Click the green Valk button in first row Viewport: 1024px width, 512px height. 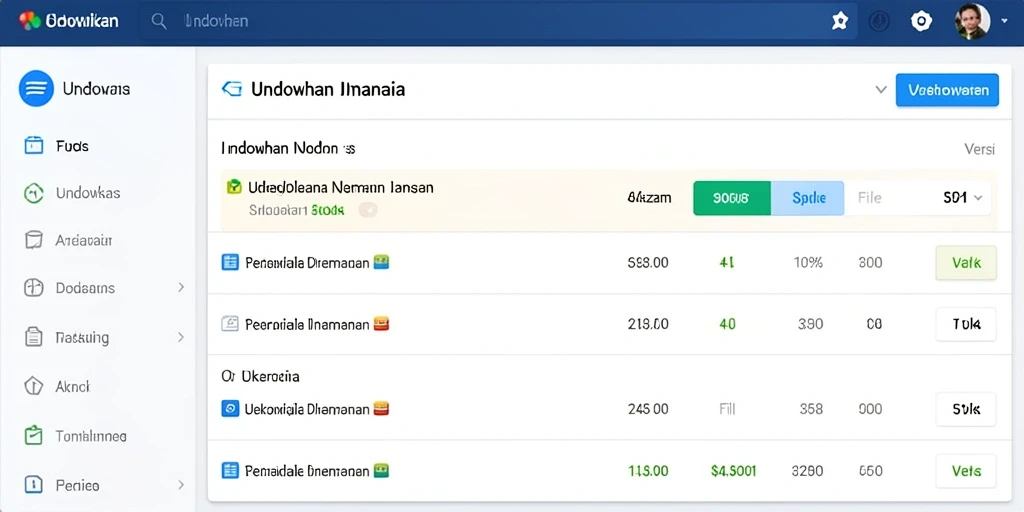tap(966, 263)
